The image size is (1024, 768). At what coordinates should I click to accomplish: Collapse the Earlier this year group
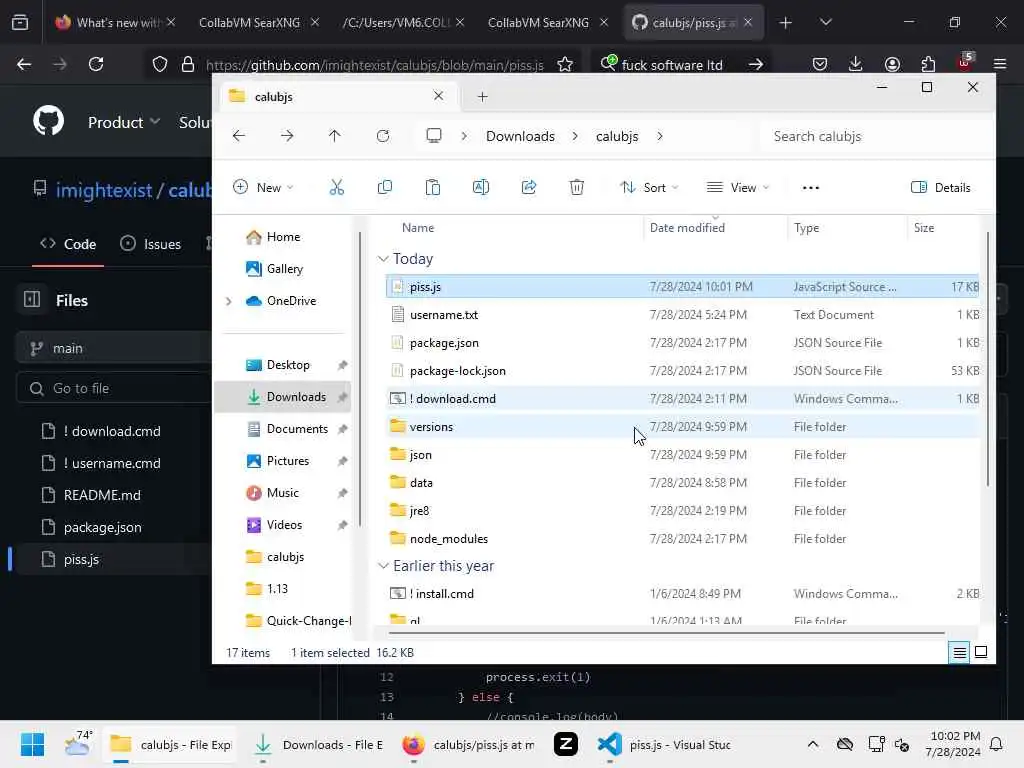point(383,566)
